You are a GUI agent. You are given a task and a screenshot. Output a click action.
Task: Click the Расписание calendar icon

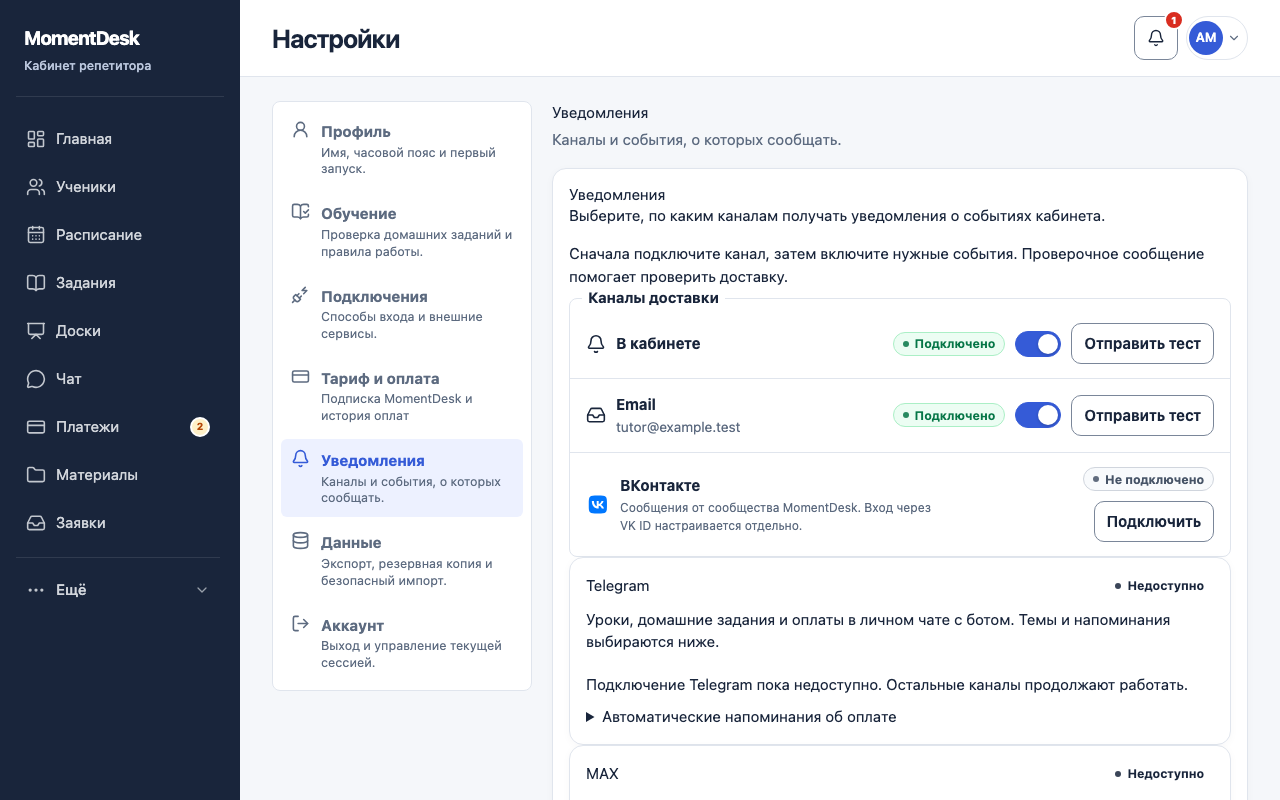point(36,235)
